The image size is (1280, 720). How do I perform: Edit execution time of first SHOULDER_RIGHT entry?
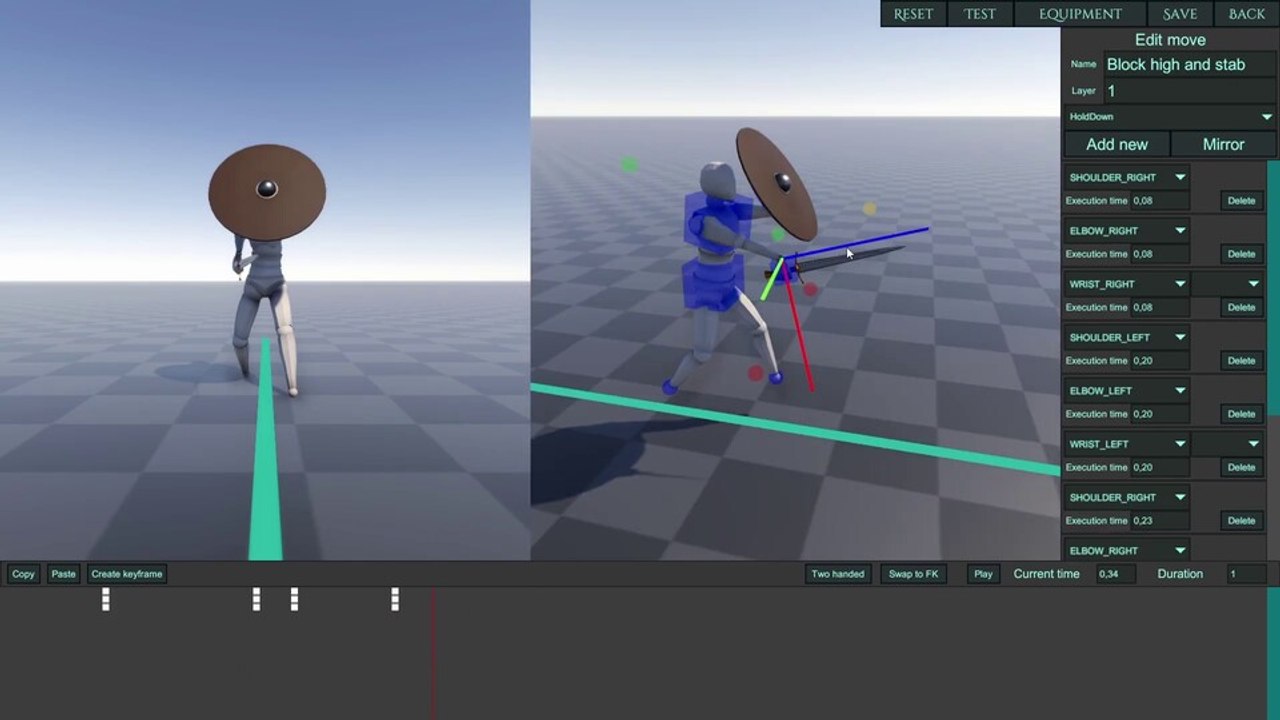point(1160,201)
